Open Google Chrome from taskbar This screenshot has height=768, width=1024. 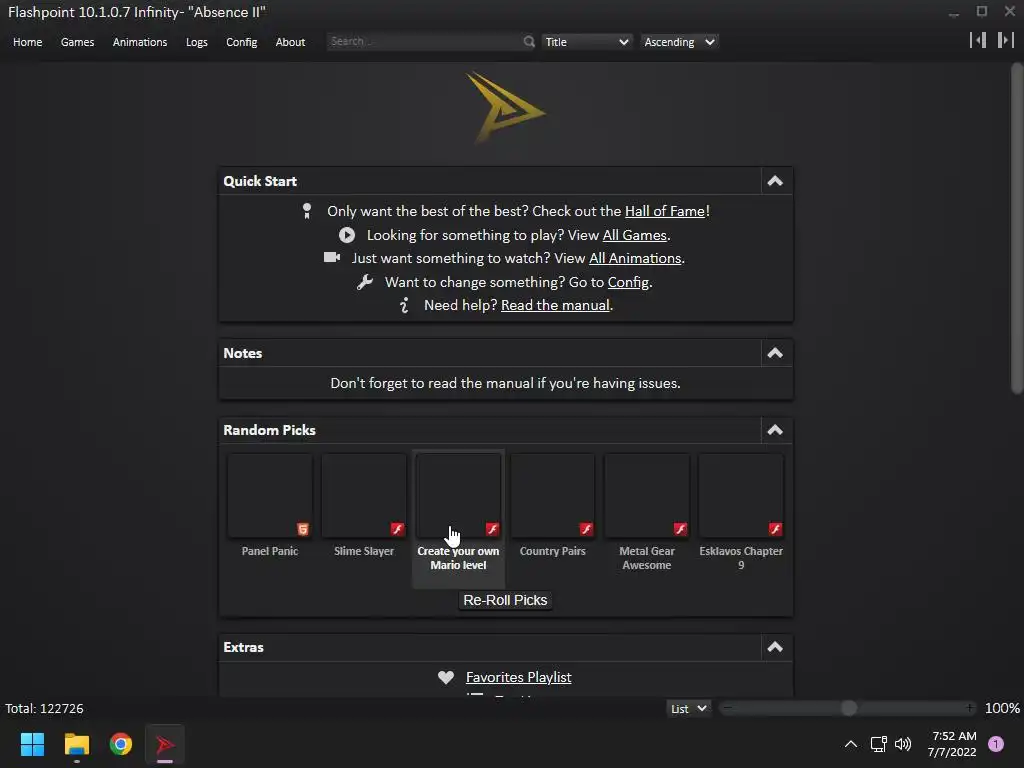point(121,744)
